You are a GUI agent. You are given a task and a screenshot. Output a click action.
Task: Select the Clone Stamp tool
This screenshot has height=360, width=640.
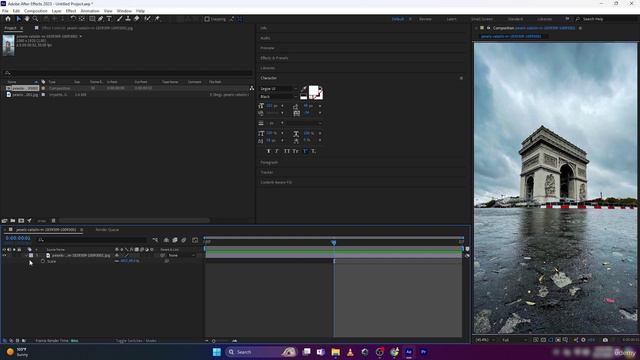coord(128,19)
